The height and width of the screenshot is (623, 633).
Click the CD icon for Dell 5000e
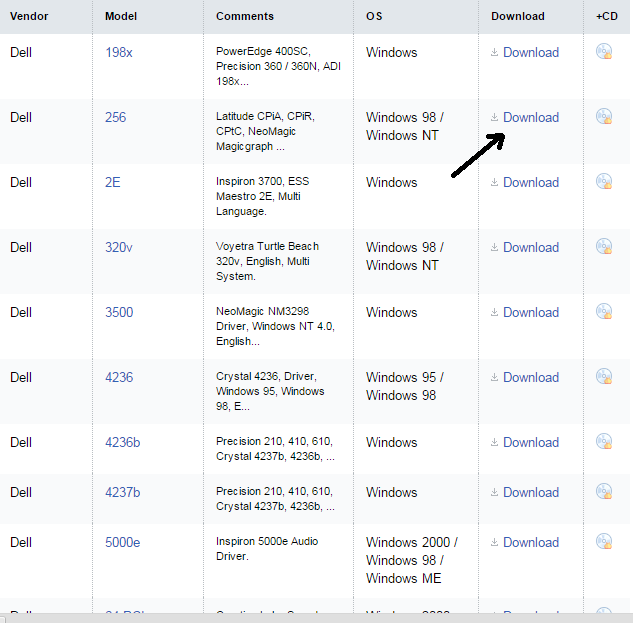[x=604, y=542]
